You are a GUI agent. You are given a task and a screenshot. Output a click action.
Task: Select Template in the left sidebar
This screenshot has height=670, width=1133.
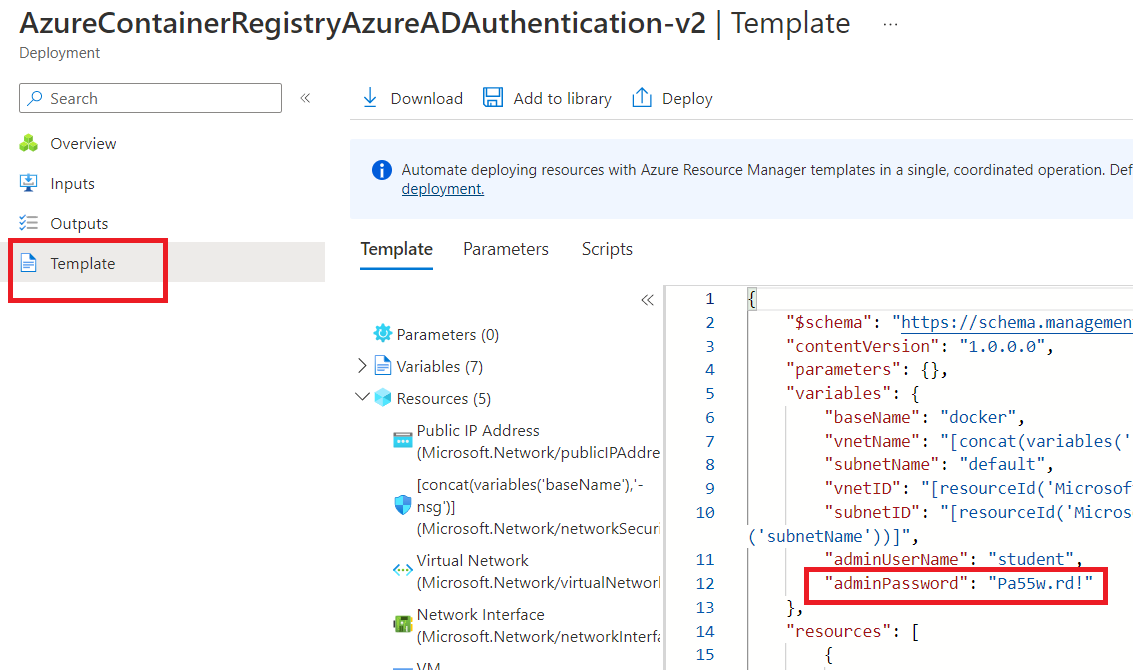click(83, 264)
